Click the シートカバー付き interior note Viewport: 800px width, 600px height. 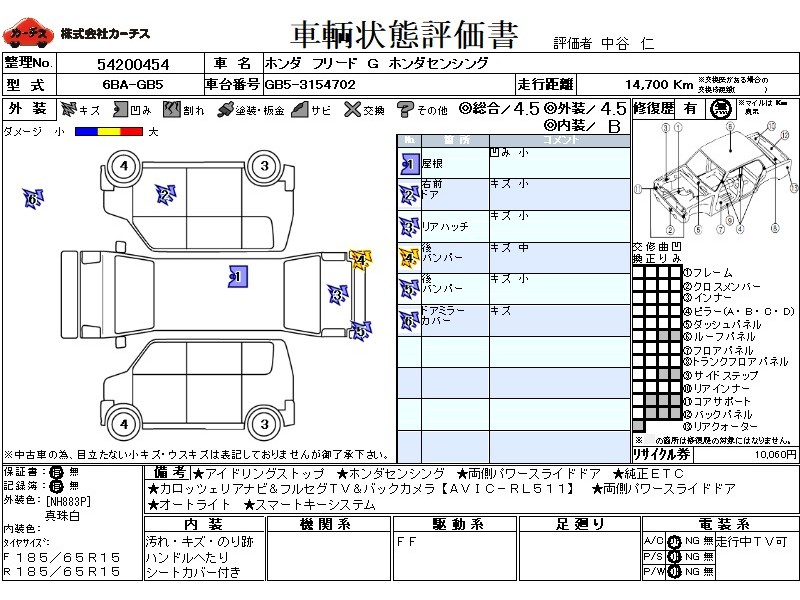tap(193, 573)
